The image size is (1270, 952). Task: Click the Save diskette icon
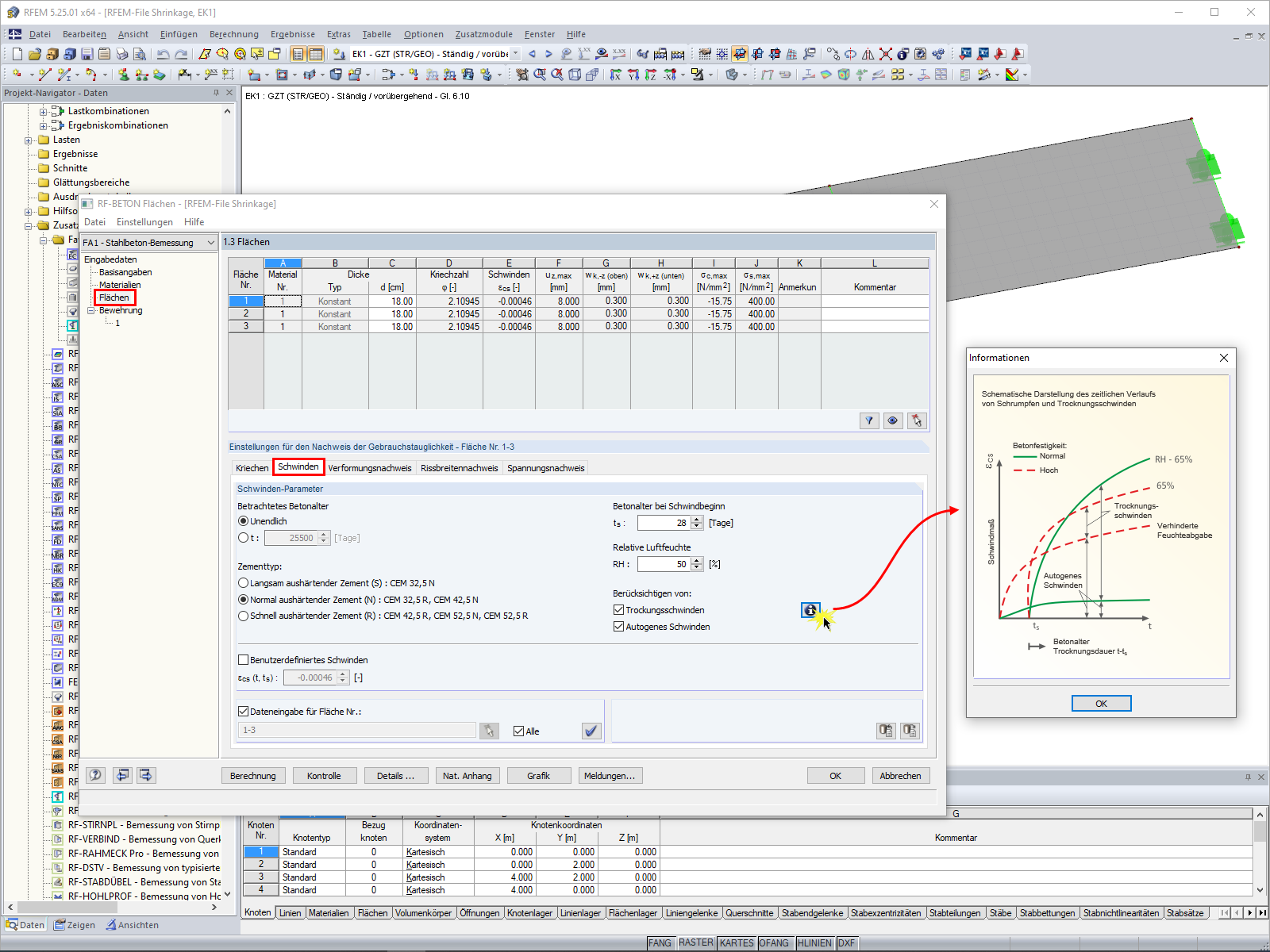pos(87,54)
